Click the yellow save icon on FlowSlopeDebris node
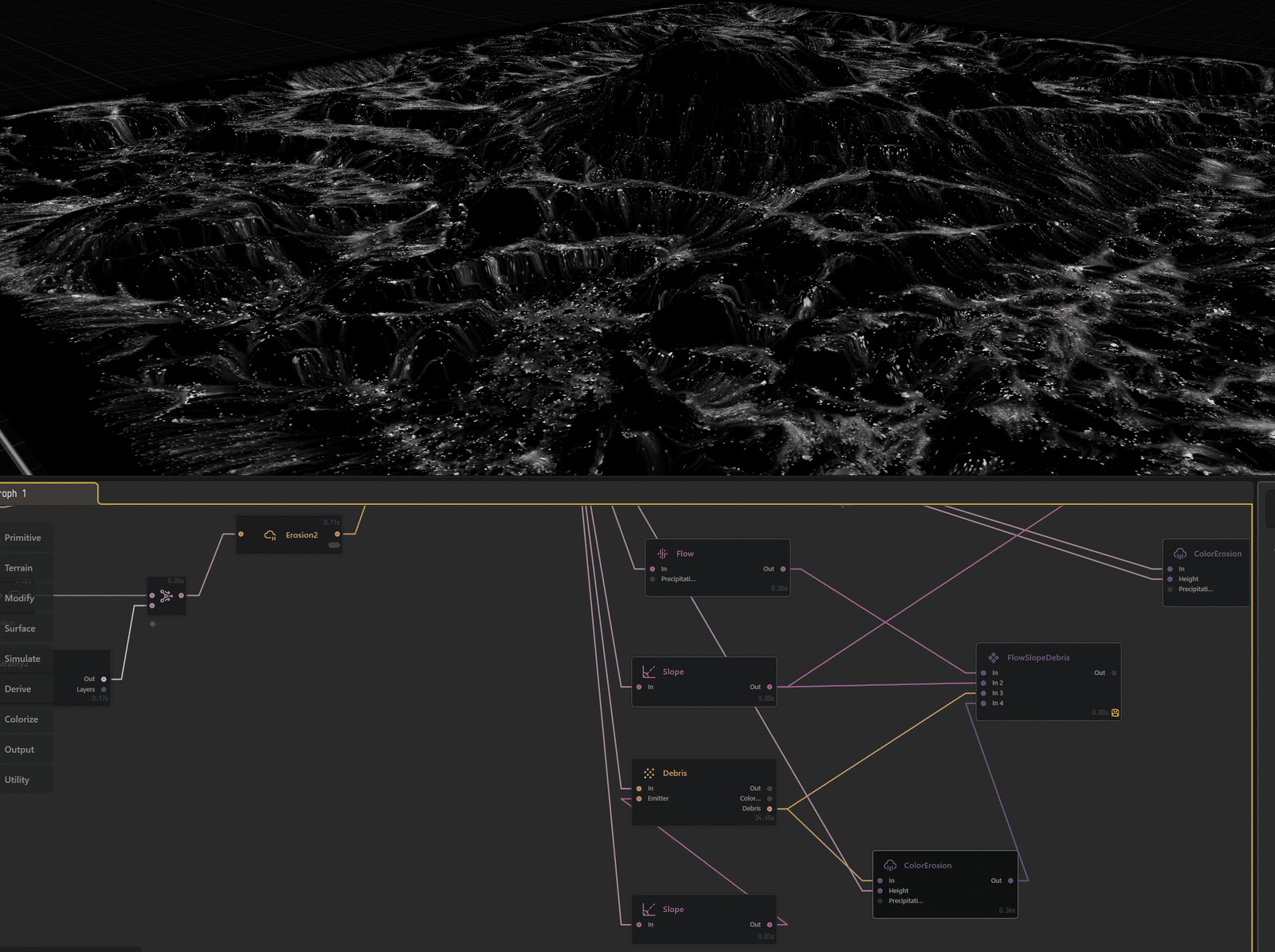This screenshot has width=1275, height=952. click(x=1115, y=713)
